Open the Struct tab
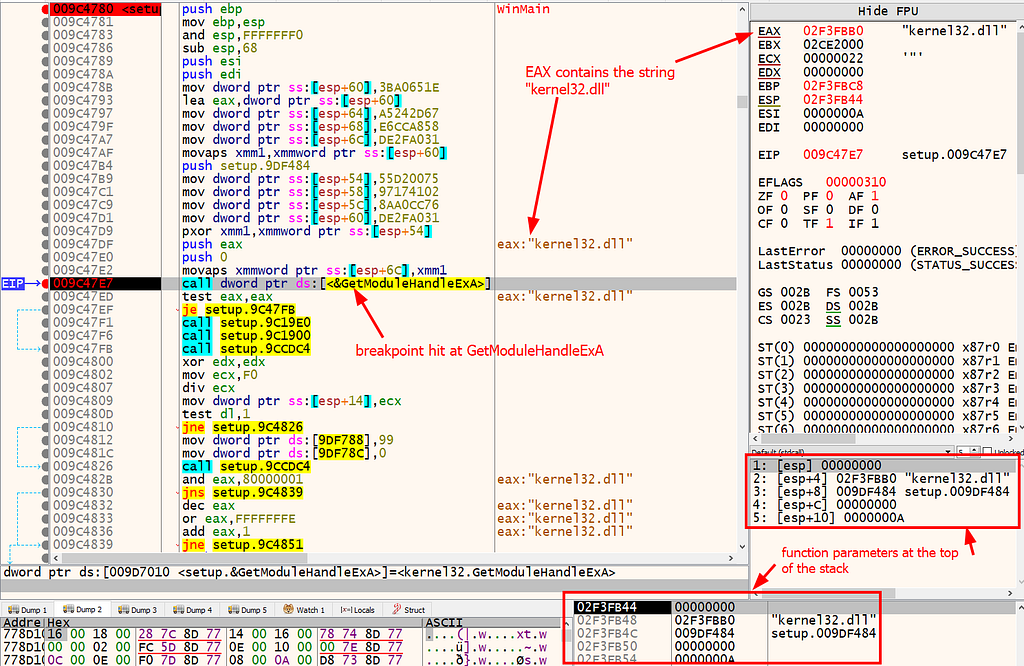The width and height of the screenshot is (1024, 666). pyautogui.click(x=408, y=610)
